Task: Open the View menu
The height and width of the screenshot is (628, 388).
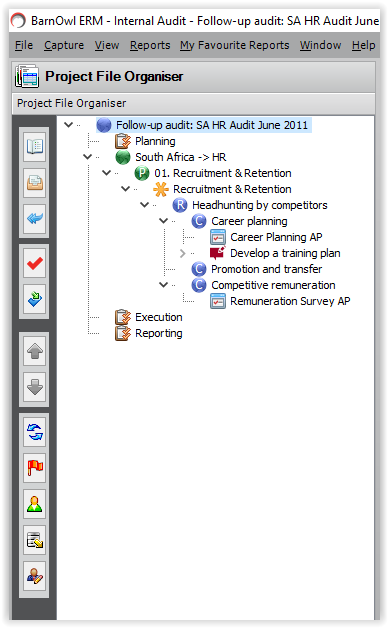Action: click(x=107, y=45)
